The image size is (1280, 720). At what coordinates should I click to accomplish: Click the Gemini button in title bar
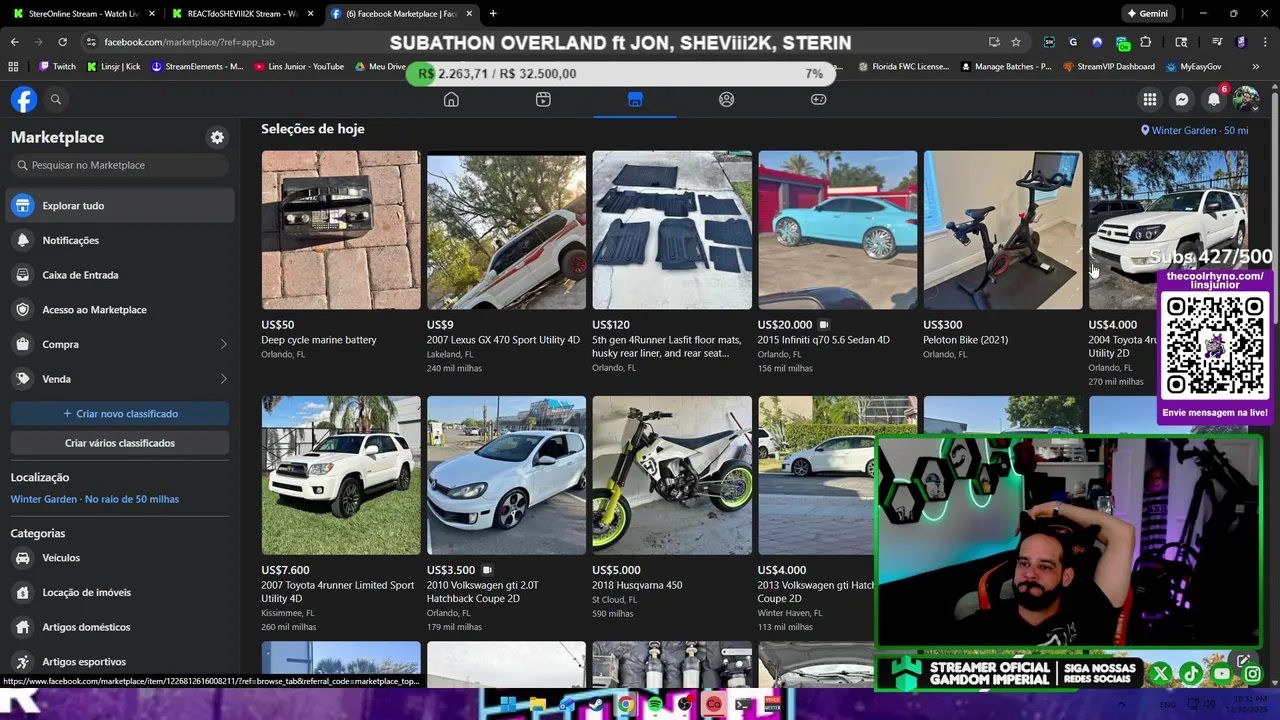coord(1146,14)
